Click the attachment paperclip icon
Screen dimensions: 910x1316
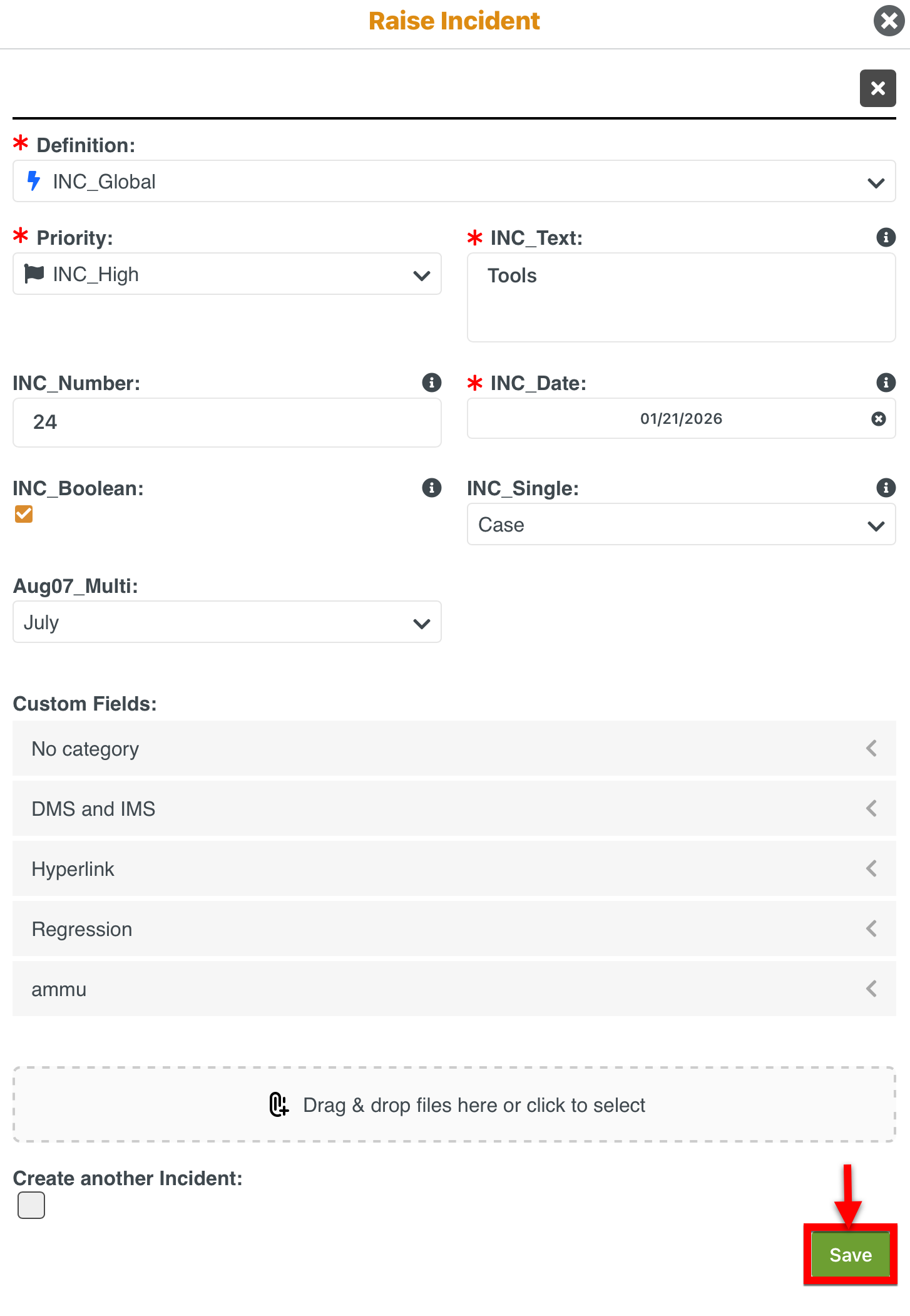[279, 1105]
